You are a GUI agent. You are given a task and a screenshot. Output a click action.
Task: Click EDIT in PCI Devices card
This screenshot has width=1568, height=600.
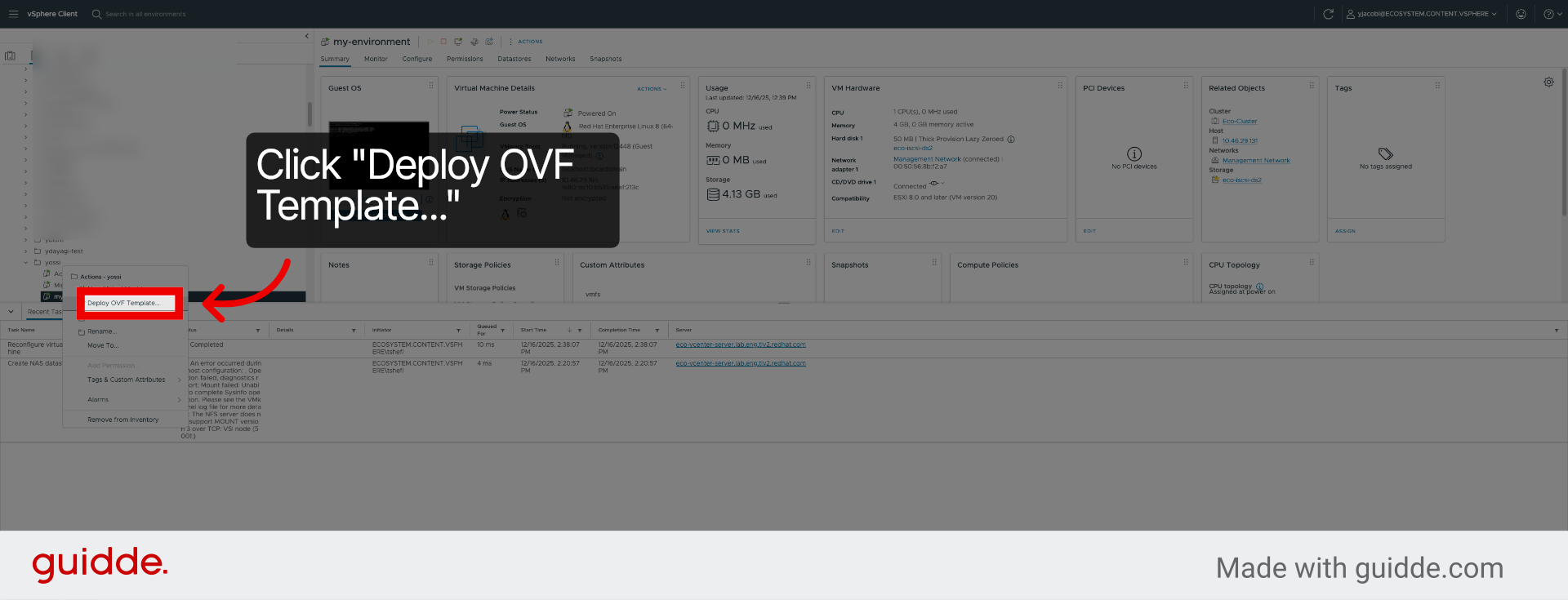[1089, 231]
